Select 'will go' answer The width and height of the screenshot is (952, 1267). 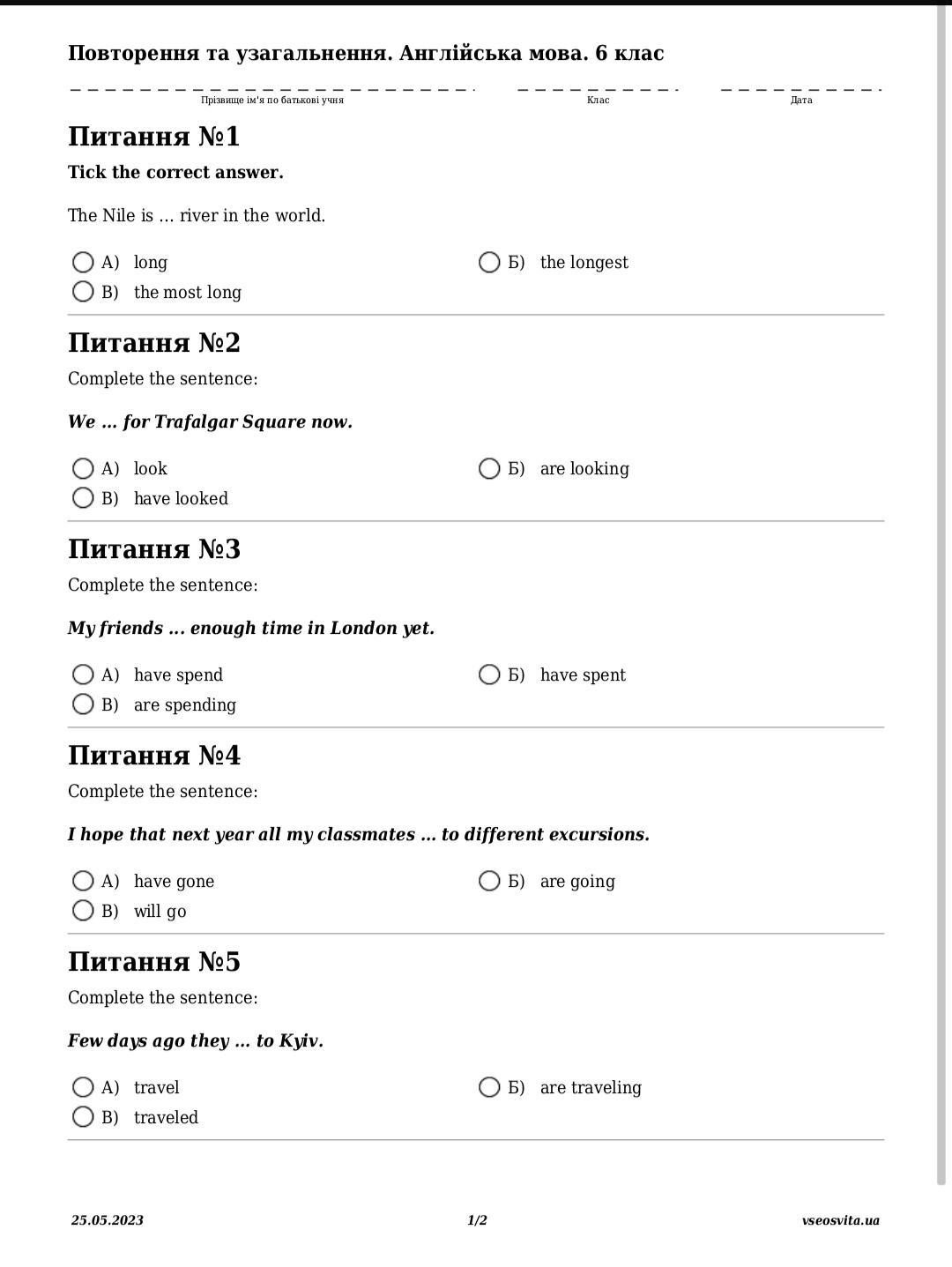click(x=83, y=911)
